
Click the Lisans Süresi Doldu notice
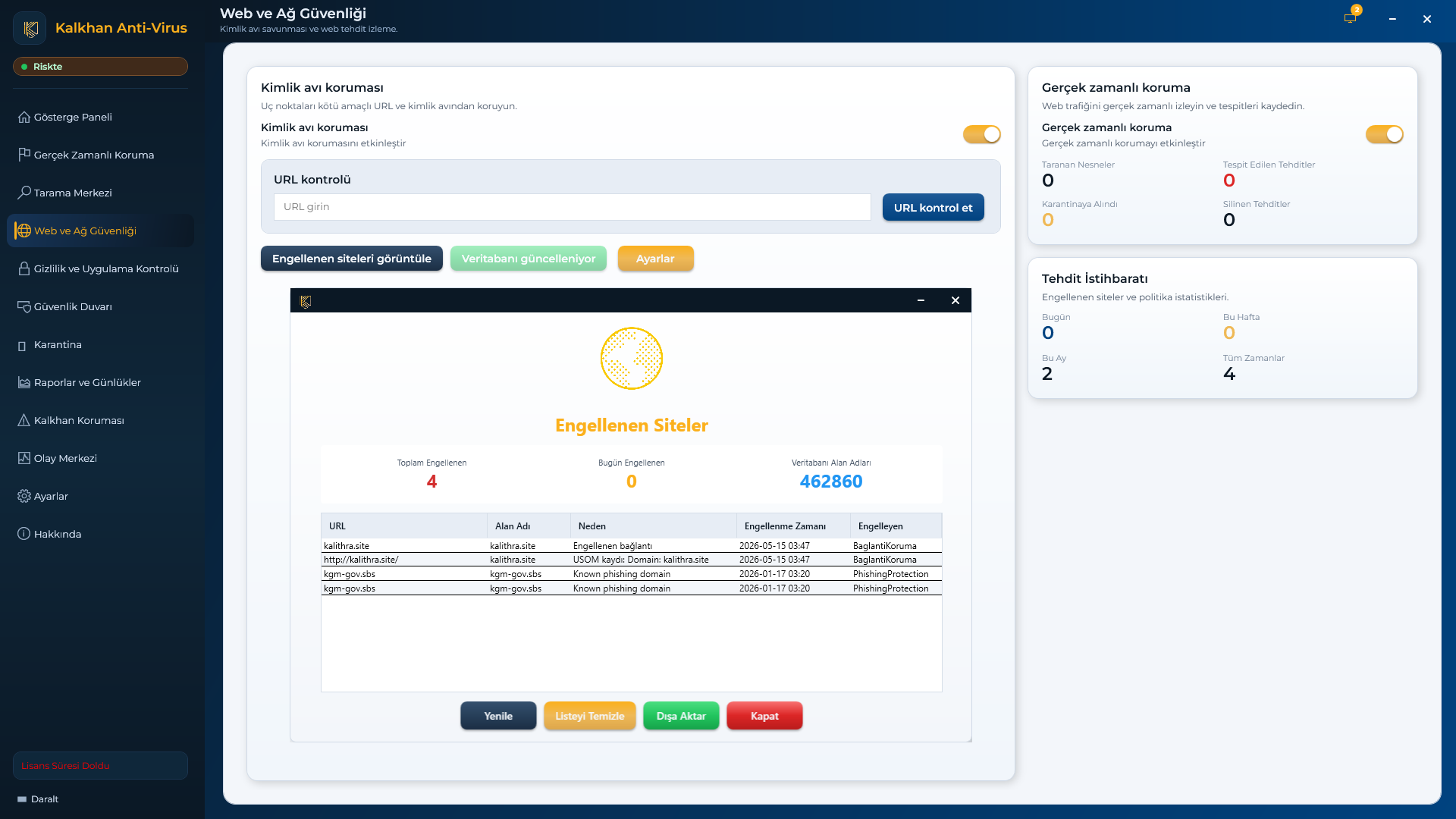[x=100, y=766]
